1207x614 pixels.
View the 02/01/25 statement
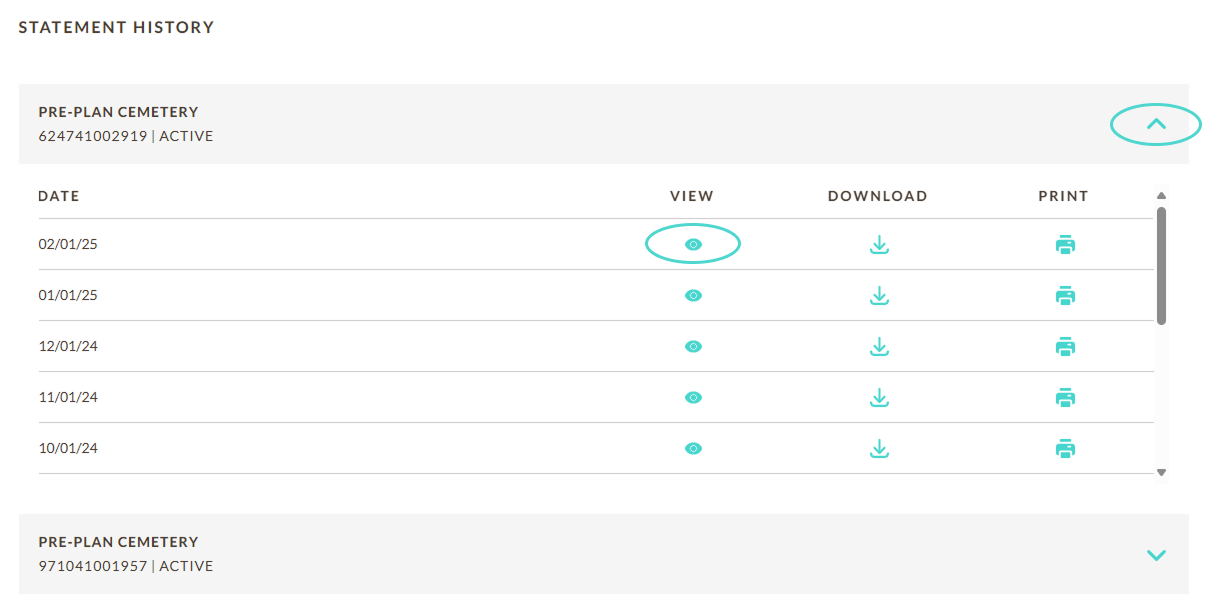693,244
